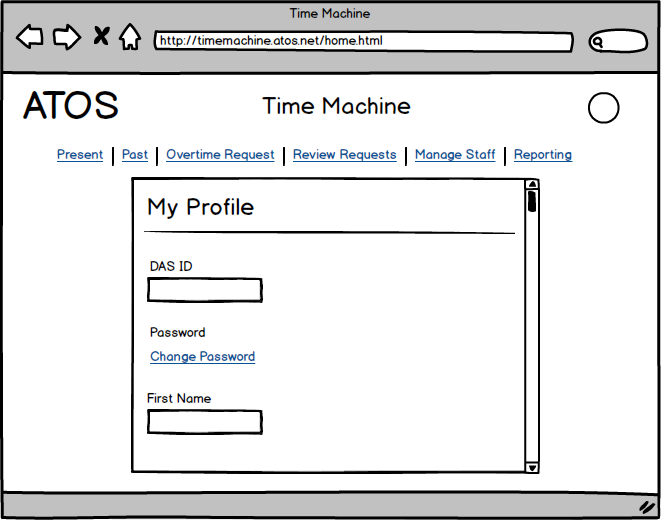Screen dimensions: 661x520
Task: Open the Reporting section
Action: point(543,155)
